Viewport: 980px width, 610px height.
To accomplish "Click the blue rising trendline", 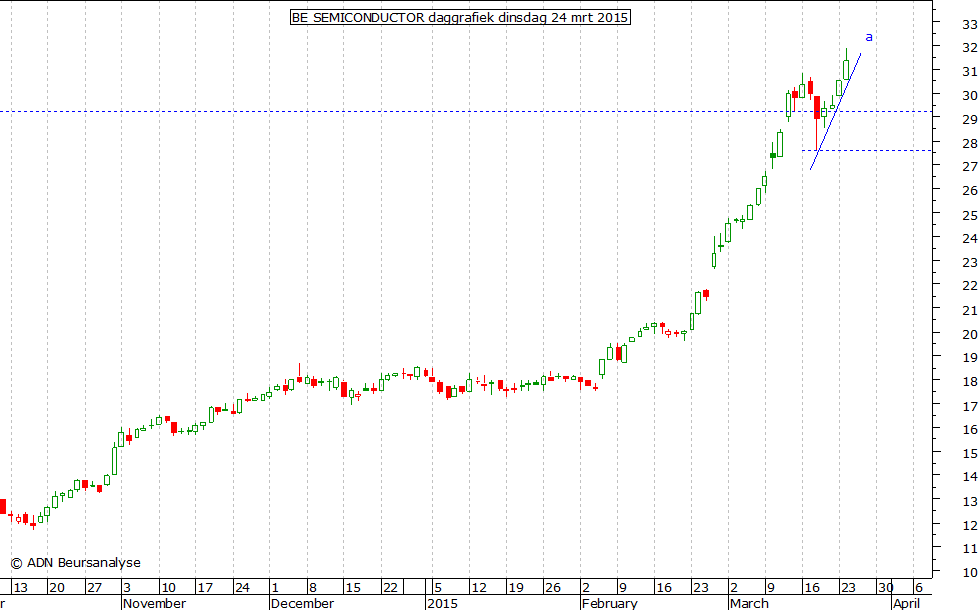I will point(836,111).
